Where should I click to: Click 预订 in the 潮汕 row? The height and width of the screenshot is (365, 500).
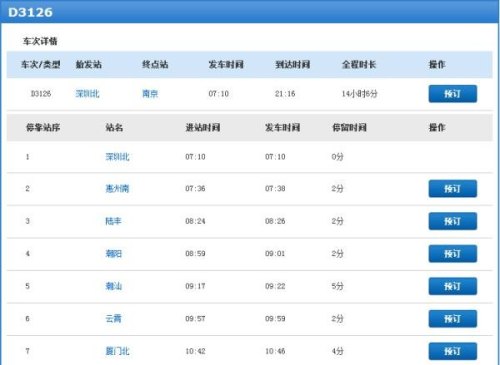pyautogui.click(x=453, y=286)
